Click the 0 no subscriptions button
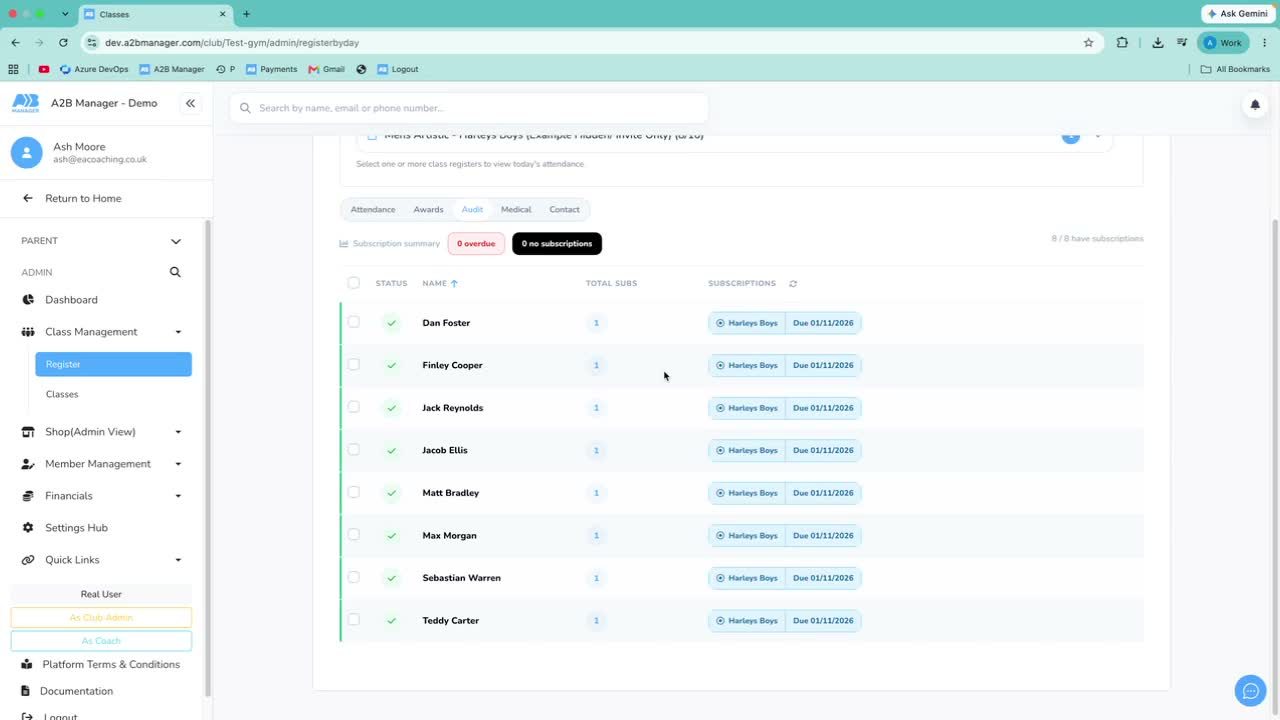Screen dimensions: 1280x720 557,244
